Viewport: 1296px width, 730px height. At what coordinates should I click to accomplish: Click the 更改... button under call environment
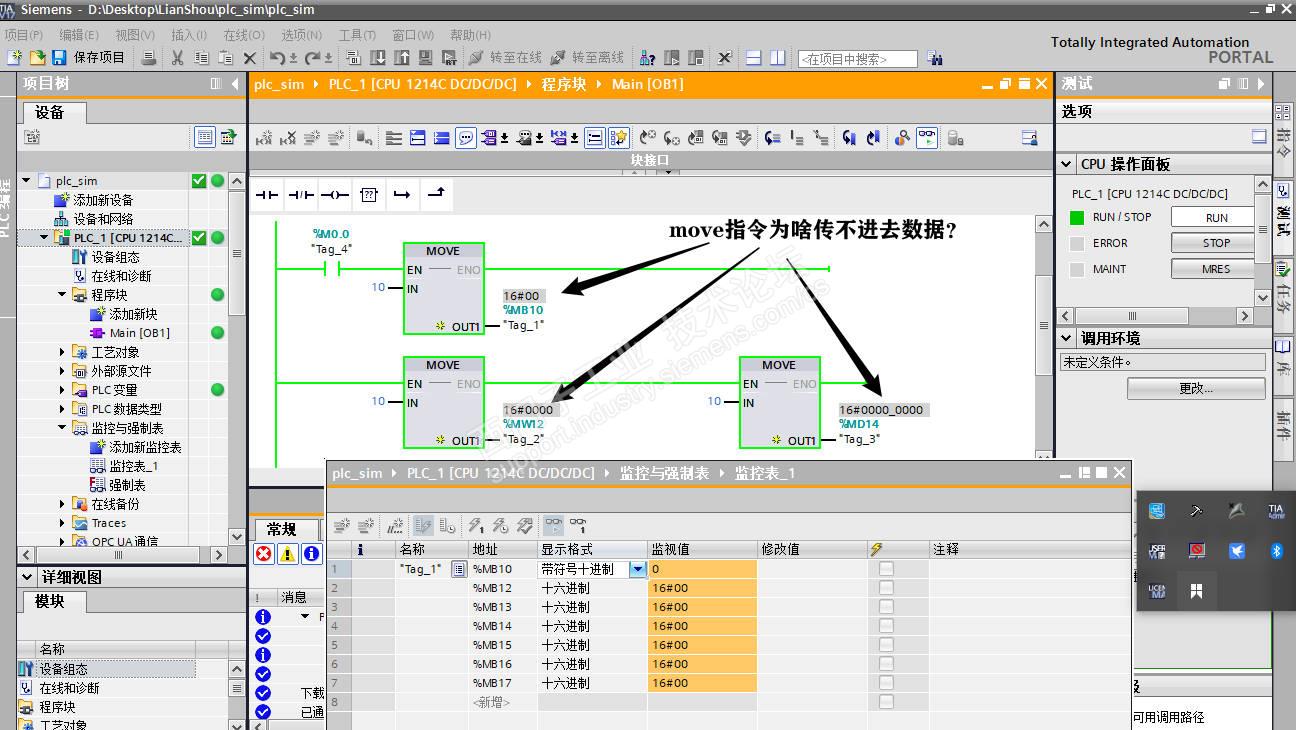click(1196, 388)
